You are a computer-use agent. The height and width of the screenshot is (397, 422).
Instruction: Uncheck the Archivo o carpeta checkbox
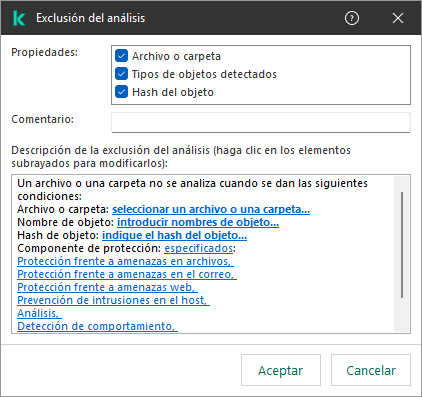(121, 56)
